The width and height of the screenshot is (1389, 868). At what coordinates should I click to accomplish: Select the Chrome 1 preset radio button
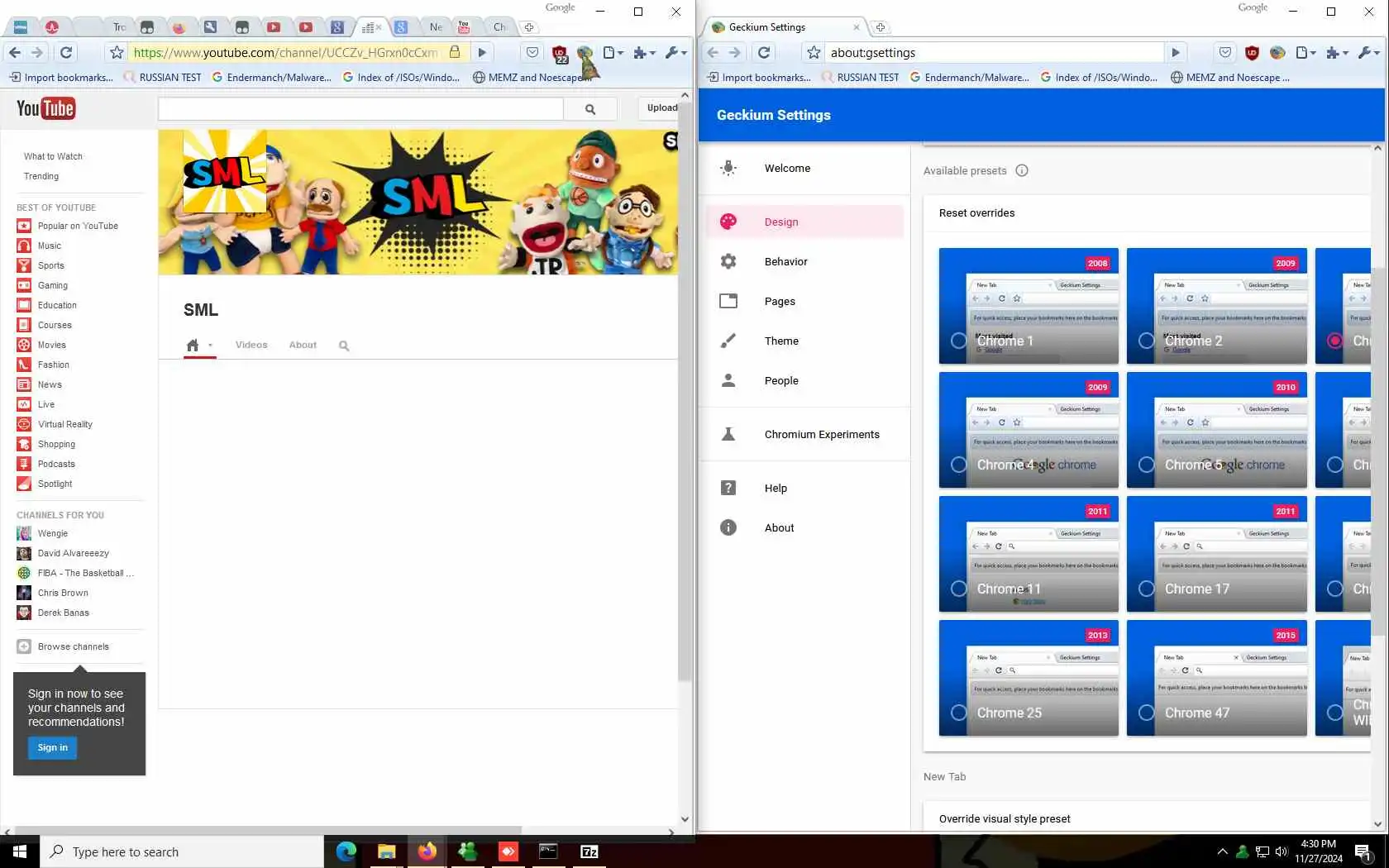pyautogui.click(x=958, y=341)
